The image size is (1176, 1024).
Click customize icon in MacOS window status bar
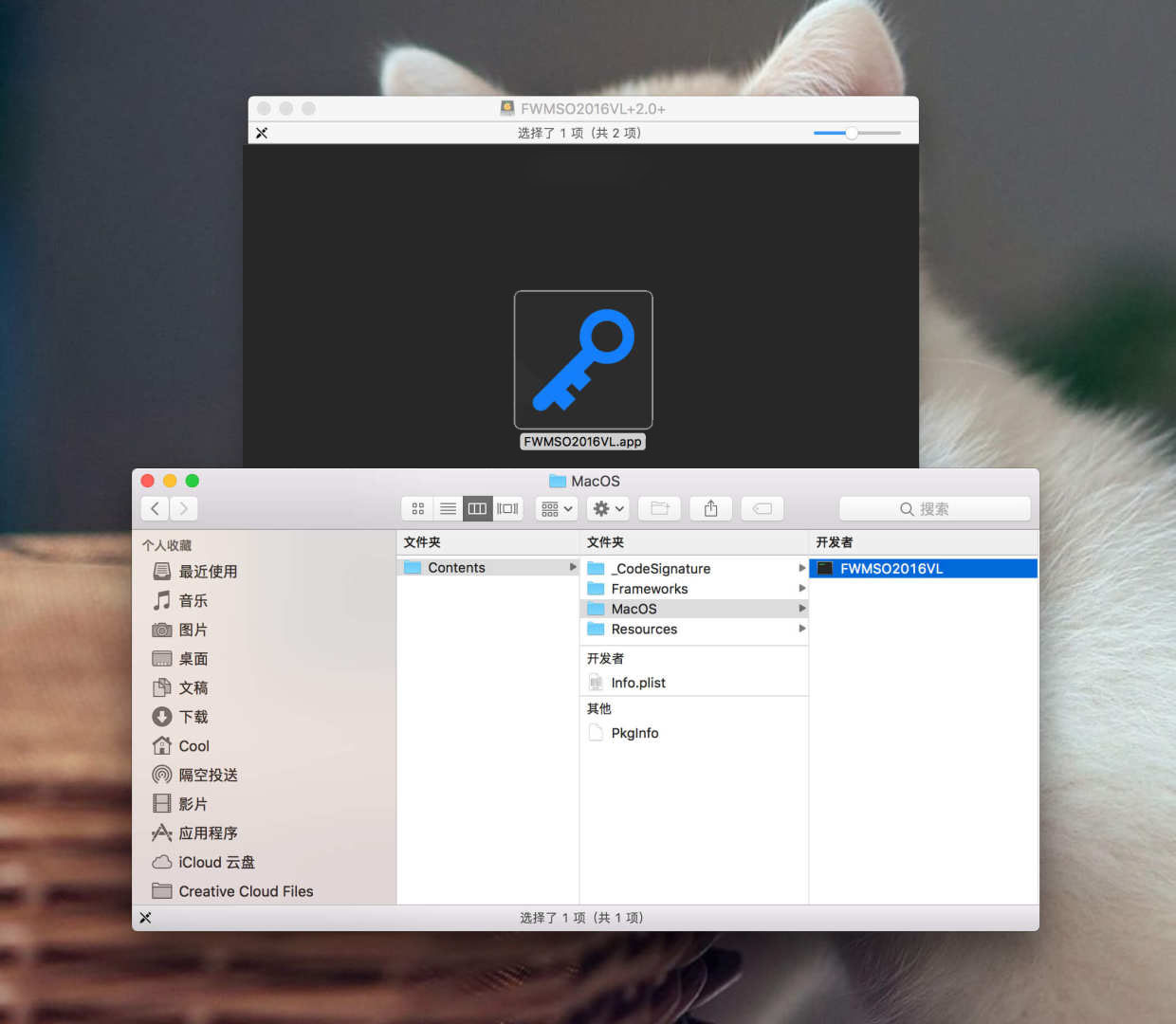(145, 918)
